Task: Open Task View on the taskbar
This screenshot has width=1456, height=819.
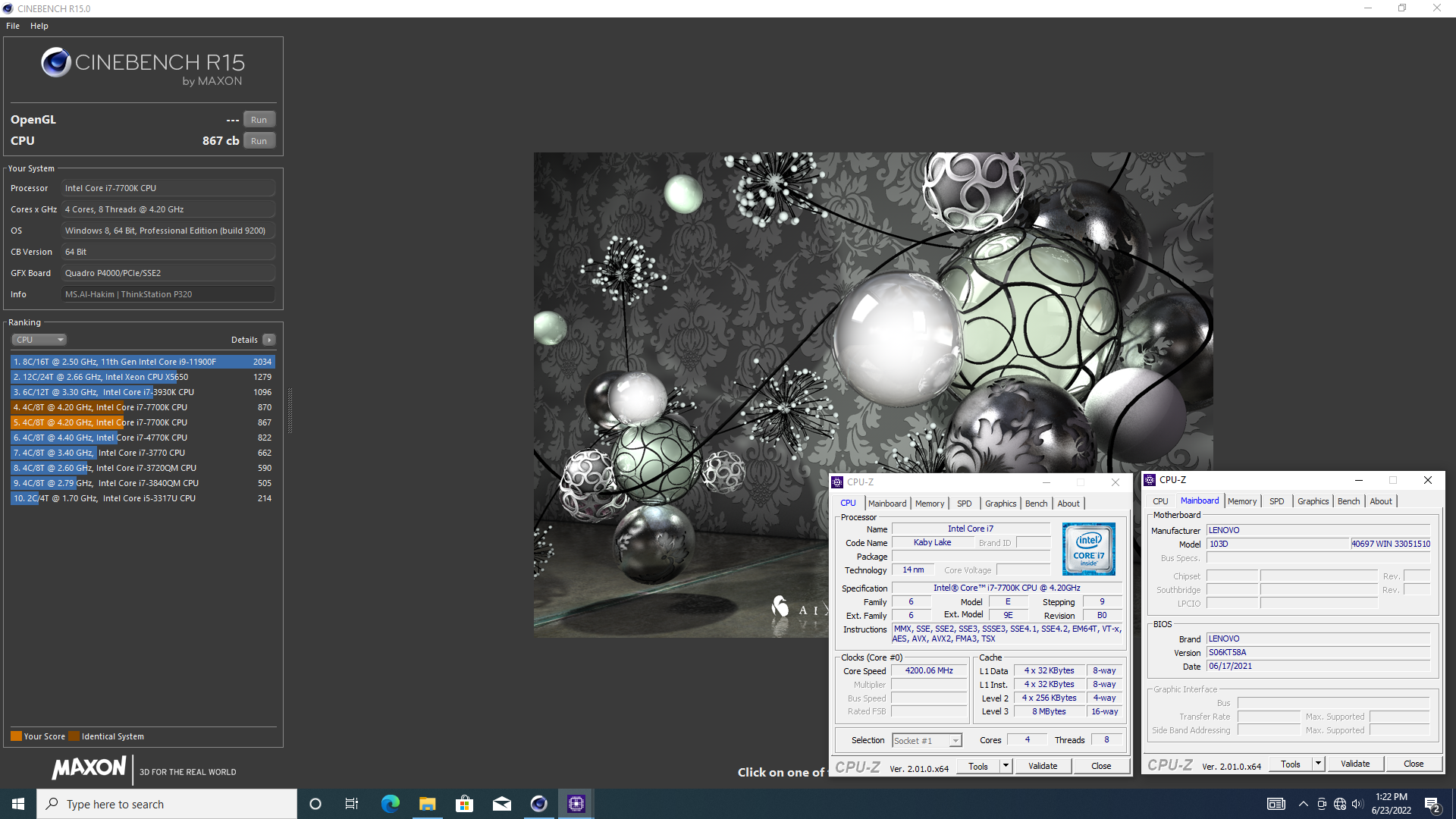Action: (x=352, y=804)
